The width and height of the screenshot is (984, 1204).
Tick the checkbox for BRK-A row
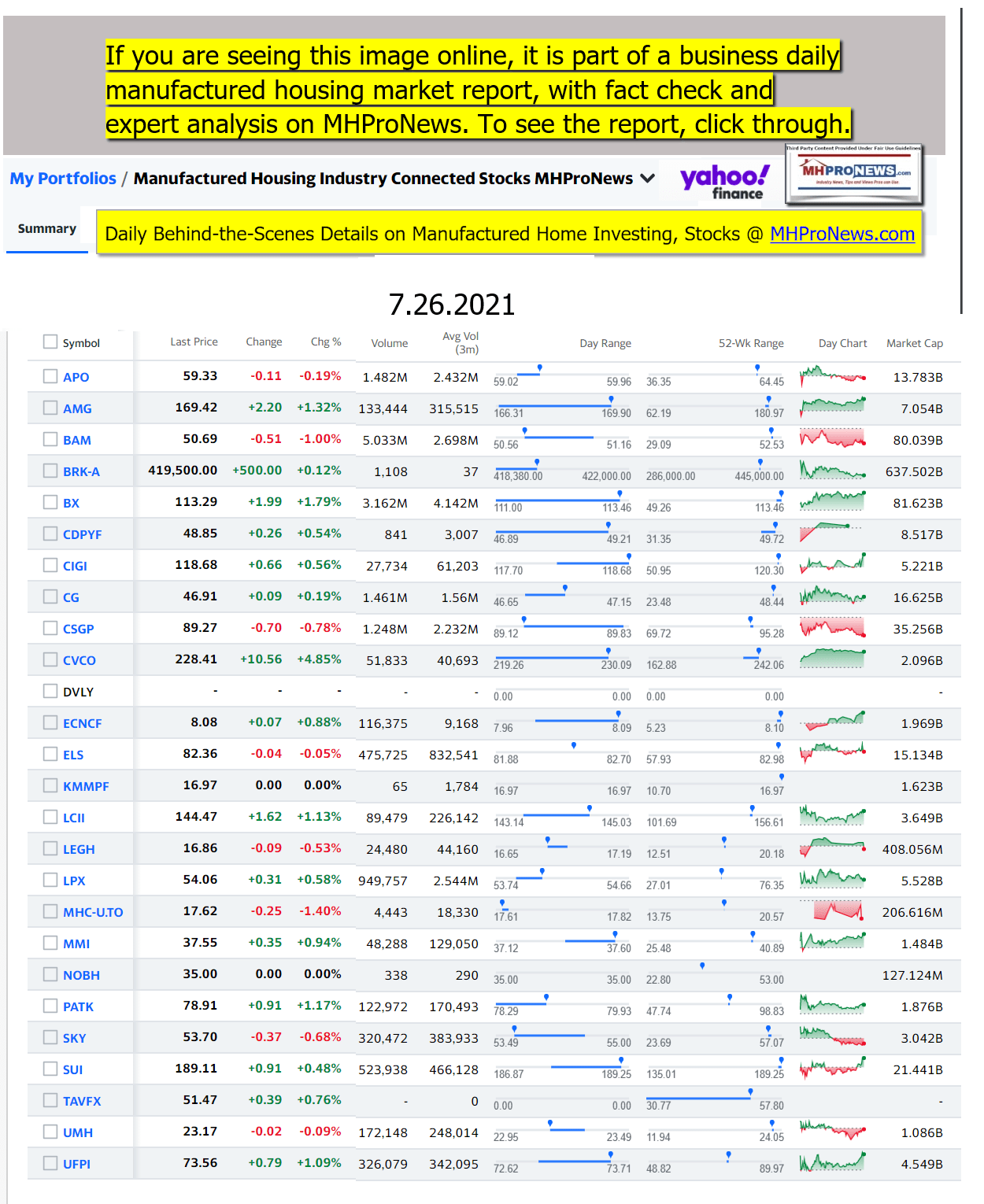click(50, 471)
